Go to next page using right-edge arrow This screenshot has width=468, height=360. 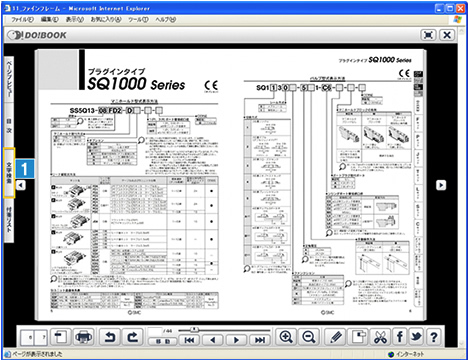pyautogui.click(x=441, y=185)
